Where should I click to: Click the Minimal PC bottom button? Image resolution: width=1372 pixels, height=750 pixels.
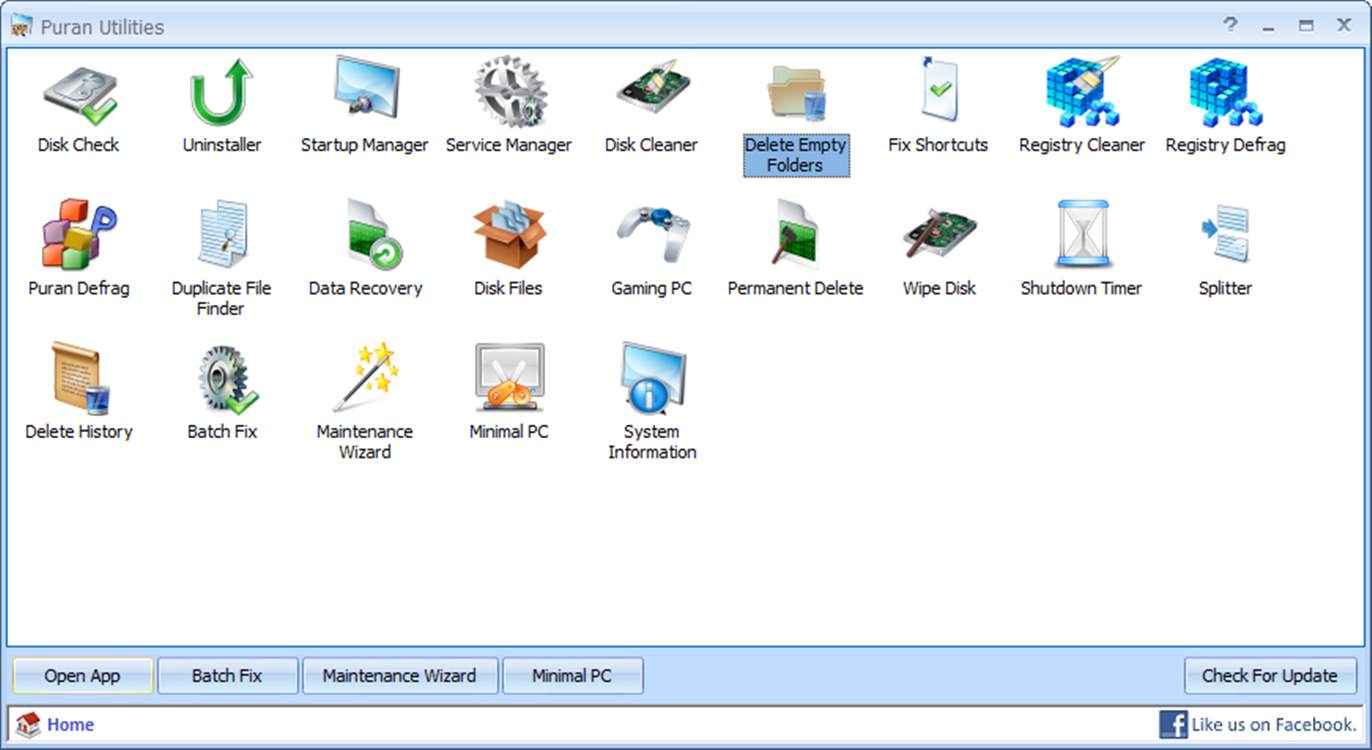pyautogui.click(x=572, y=676)
